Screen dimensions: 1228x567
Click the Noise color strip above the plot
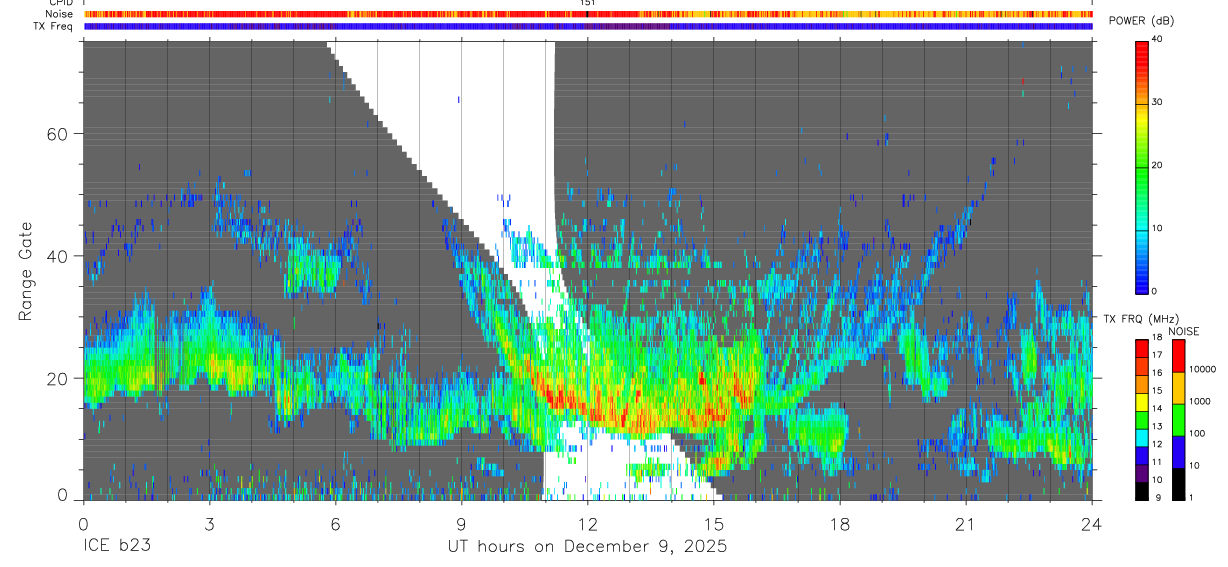tap(588, 14)
